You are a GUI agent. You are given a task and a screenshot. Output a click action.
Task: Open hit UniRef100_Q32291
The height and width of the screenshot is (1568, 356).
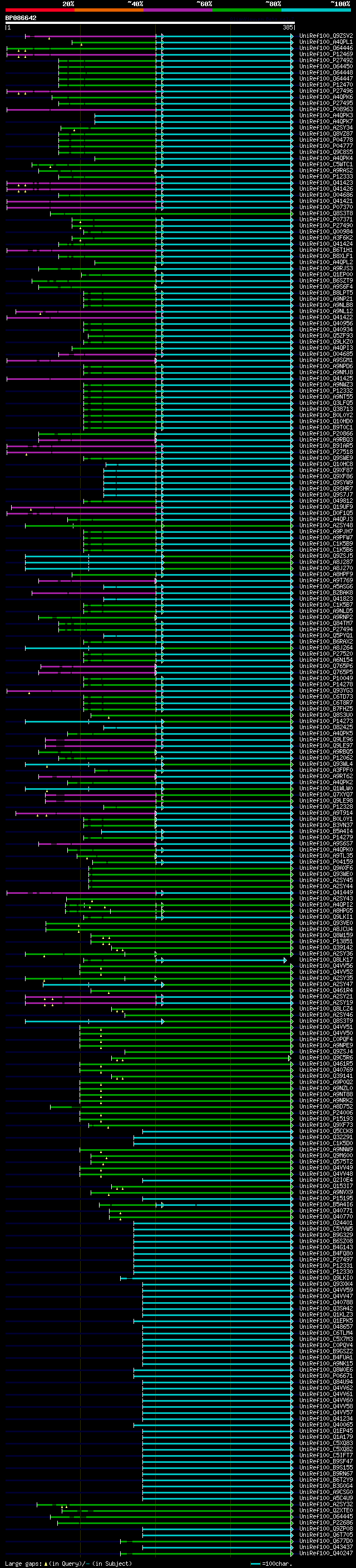(x=326, y=1137)
